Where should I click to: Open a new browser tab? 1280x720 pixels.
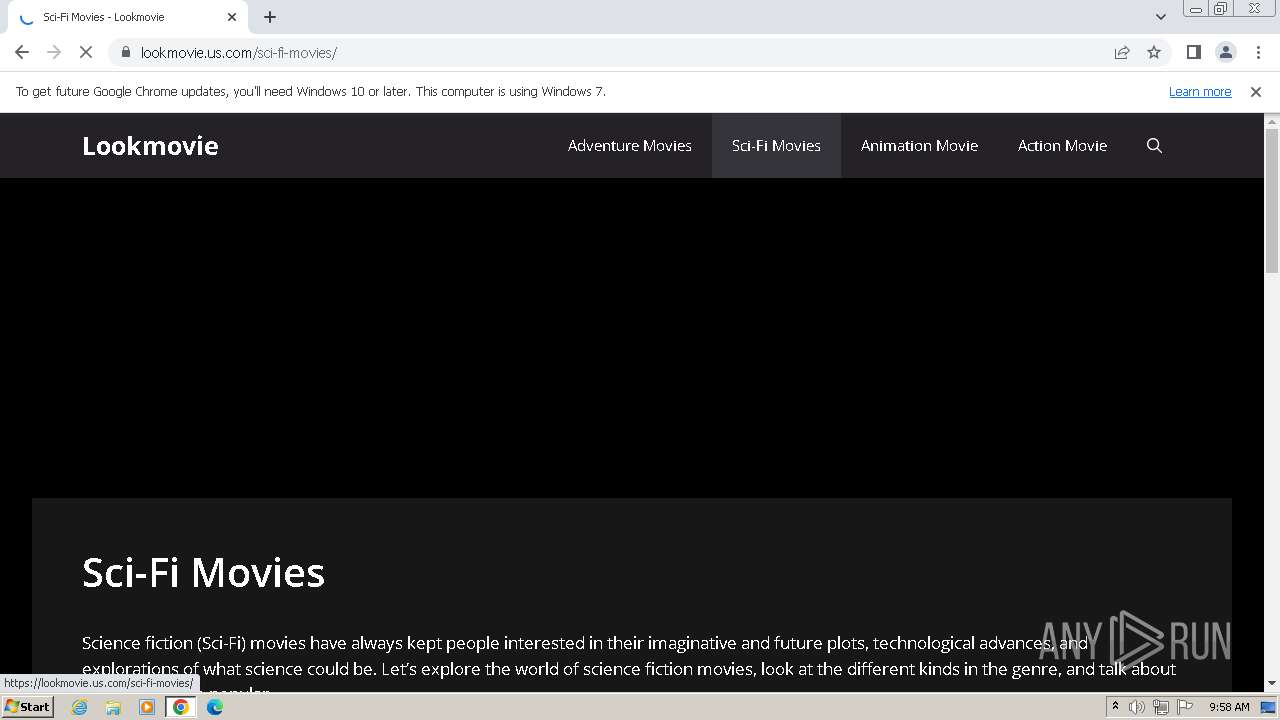point(270,17)
